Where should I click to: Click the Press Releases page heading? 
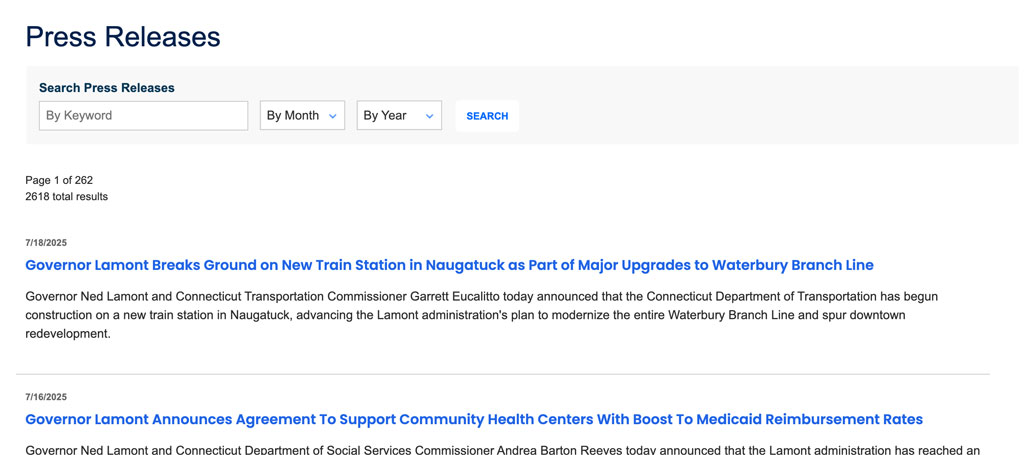[x=122, y=37]
